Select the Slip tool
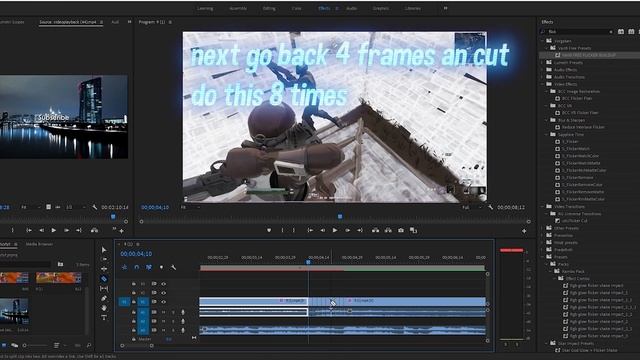This screenshot has height=360, width=640. (x=104, y=289)
